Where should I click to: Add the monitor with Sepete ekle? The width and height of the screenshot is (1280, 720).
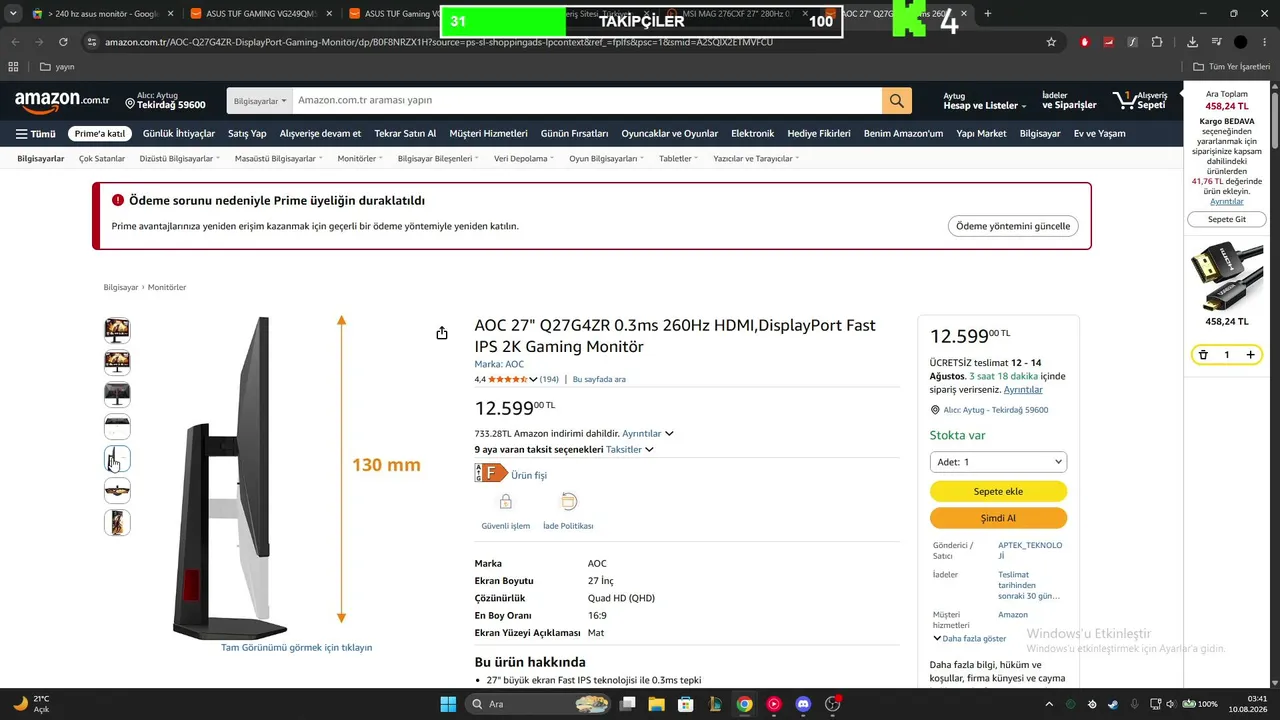click(x=998, y=491)
